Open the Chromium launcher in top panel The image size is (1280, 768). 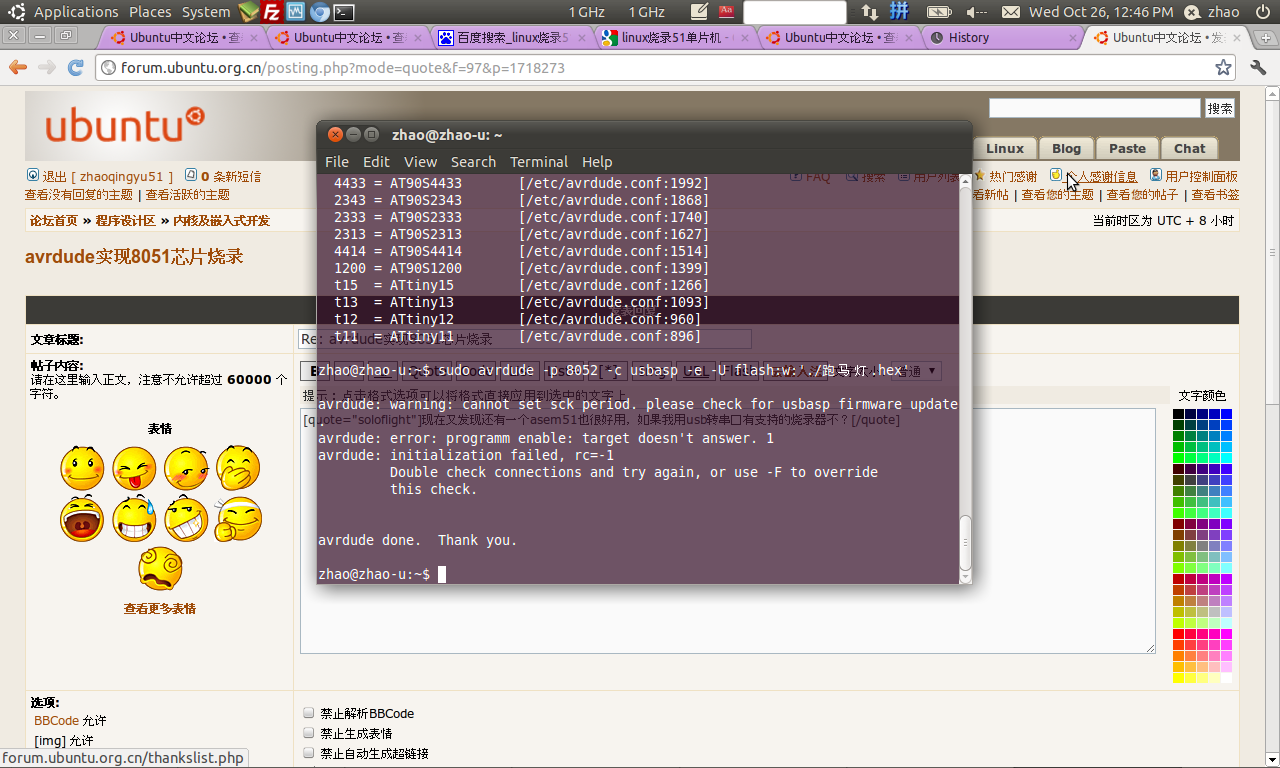[x=319, y=12]
